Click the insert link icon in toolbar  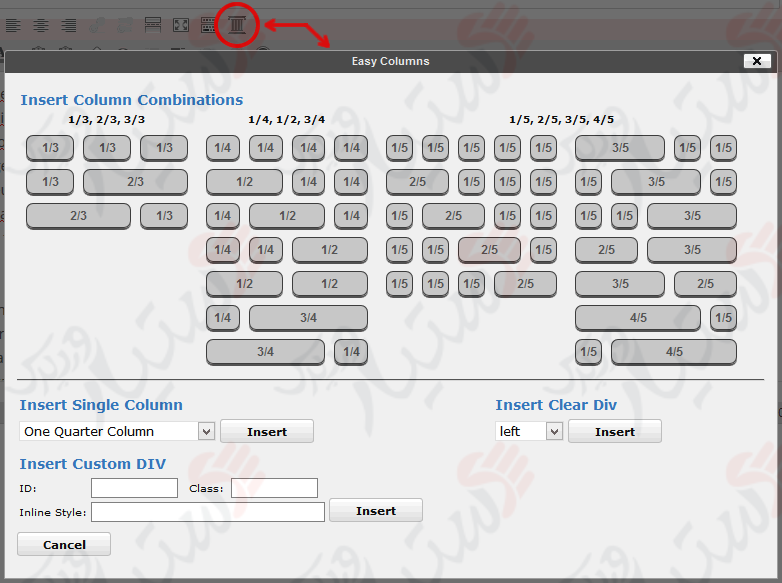click(x=97, y=25)
